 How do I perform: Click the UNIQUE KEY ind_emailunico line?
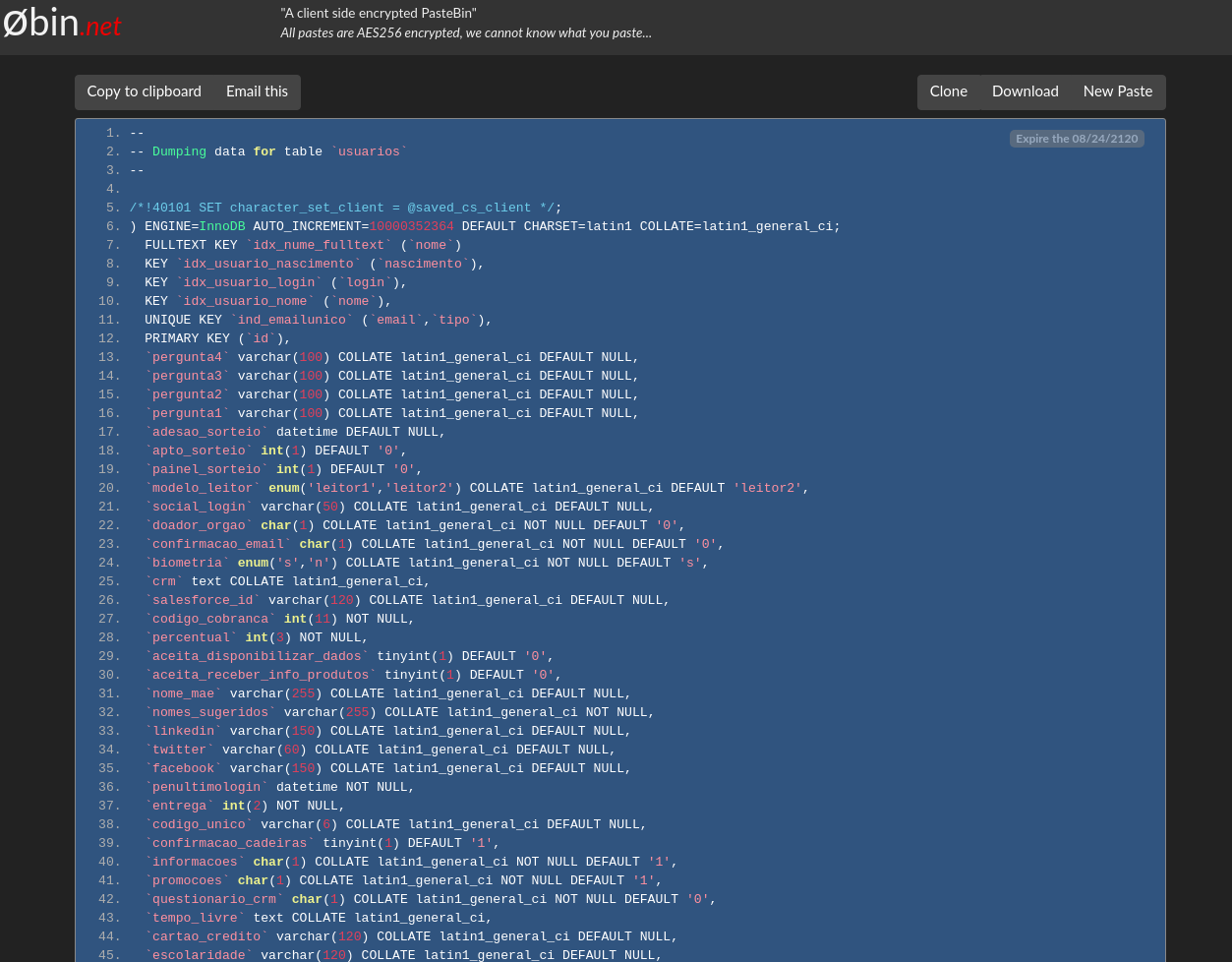click(319, 320)
